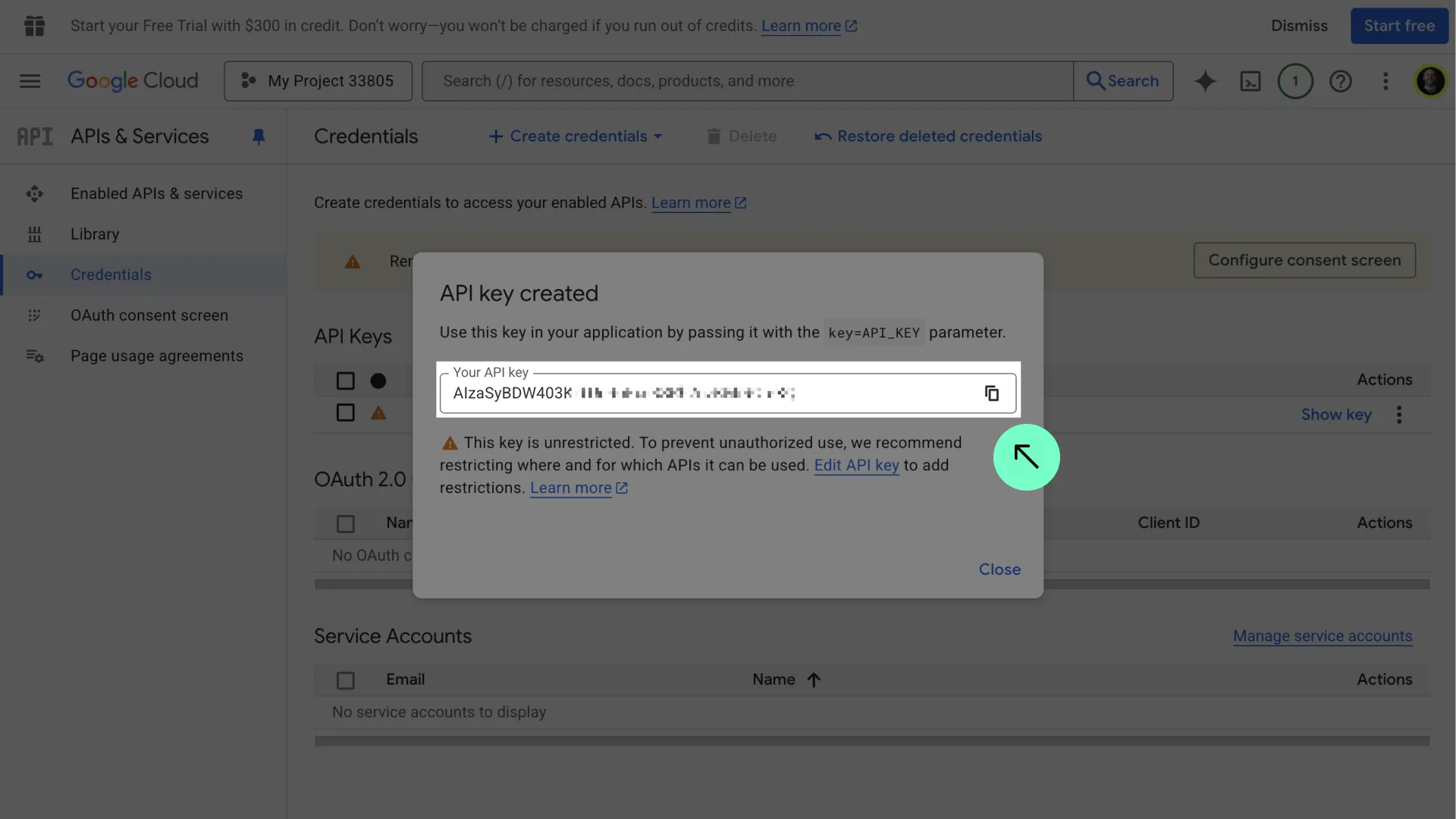Viewport: 1456px width, 819px height.
Task: Toggle OAuth 2.0 table header checkbox
Action: click(345, 523)
